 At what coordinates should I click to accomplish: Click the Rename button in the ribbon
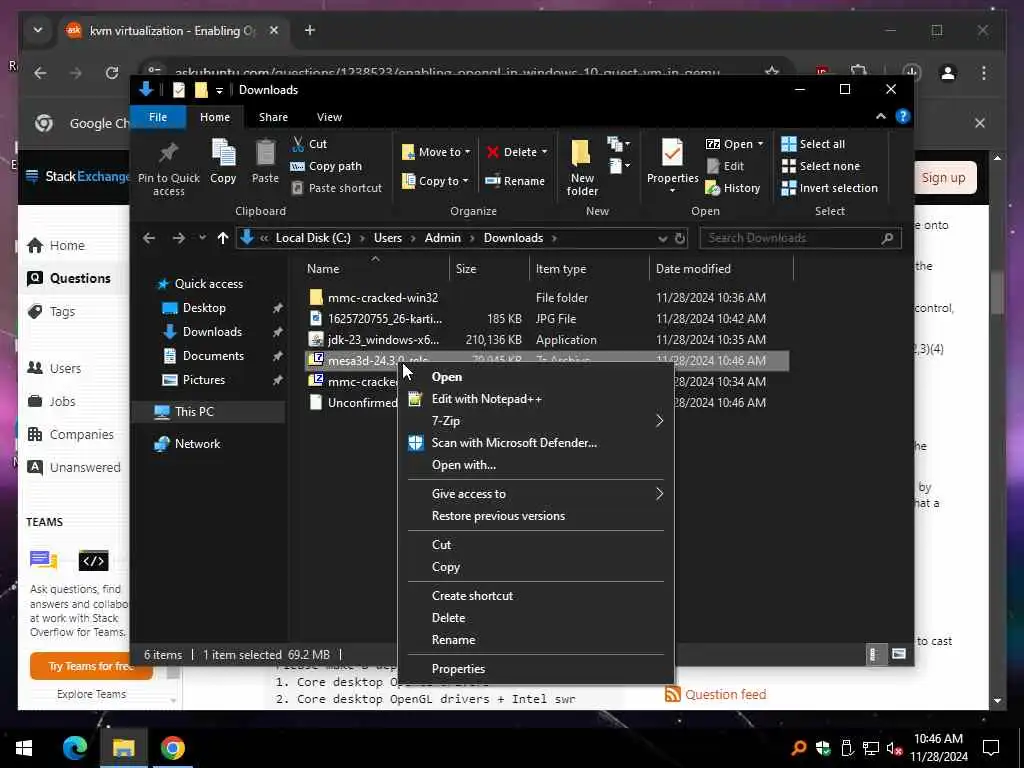pos(515,181)
